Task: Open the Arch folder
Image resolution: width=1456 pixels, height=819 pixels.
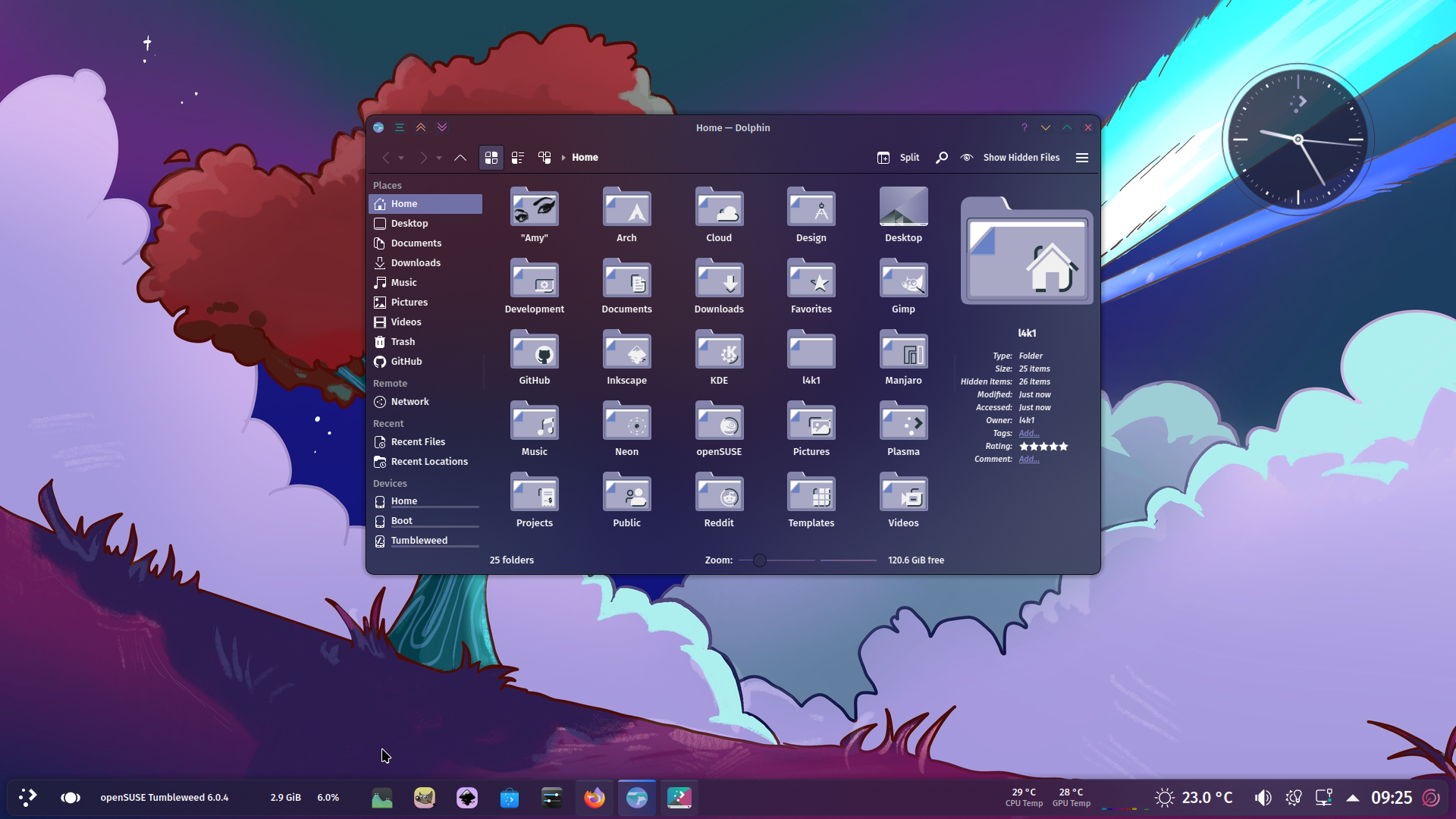Action: [x=626, y=215]
